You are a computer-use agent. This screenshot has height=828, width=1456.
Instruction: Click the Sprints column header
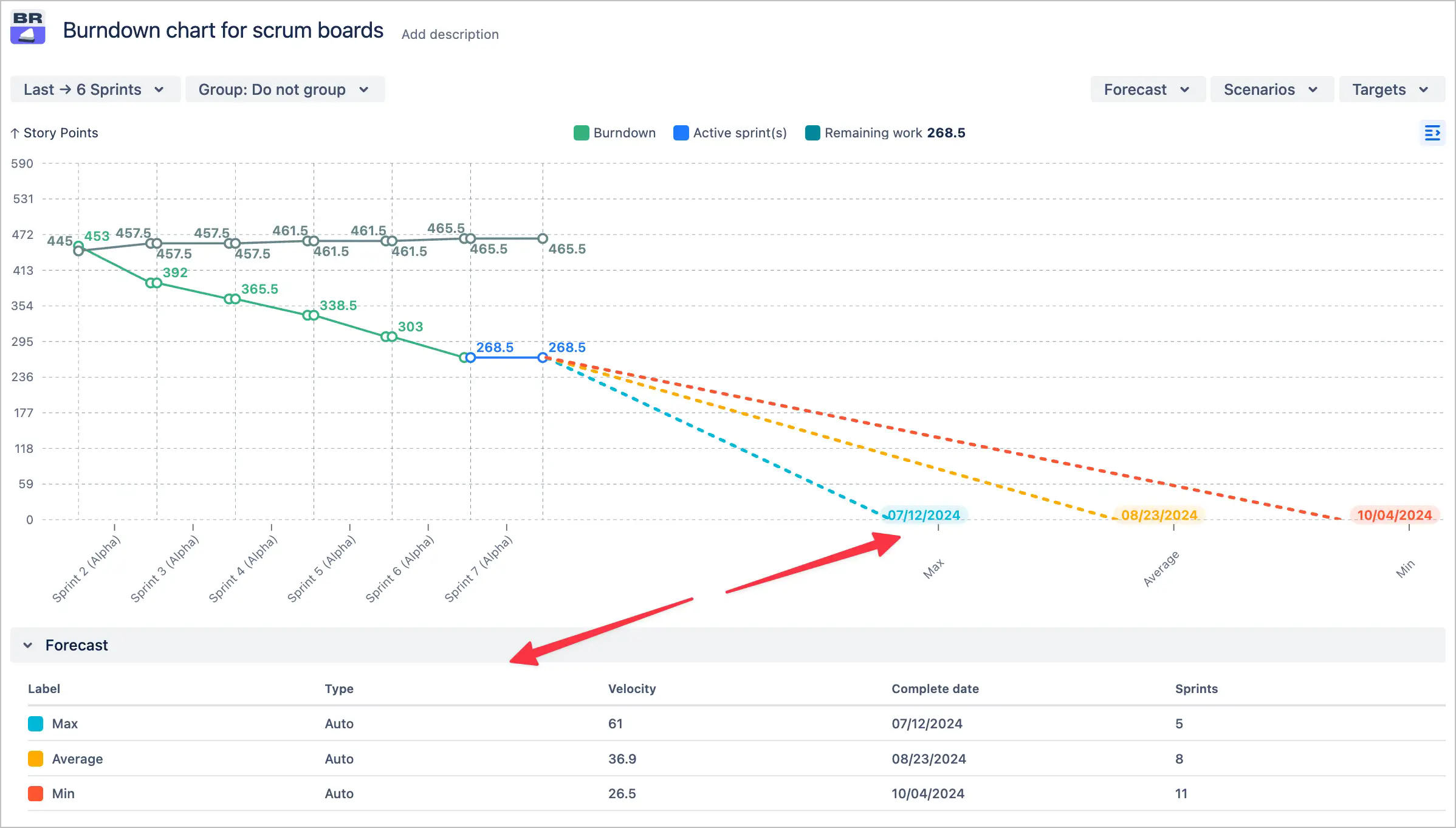click(x=1196, y=689)
